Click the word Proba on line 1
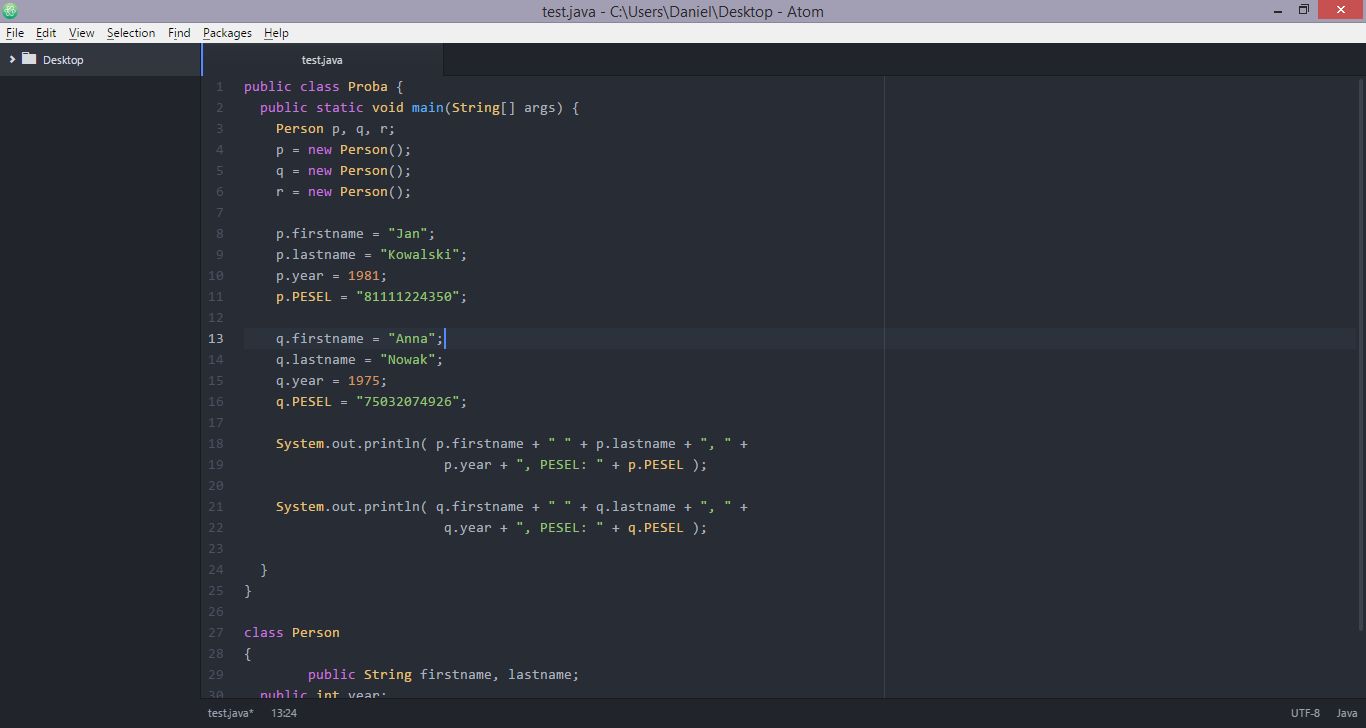This screenshot has height=728, width=1366. point(368,87)
